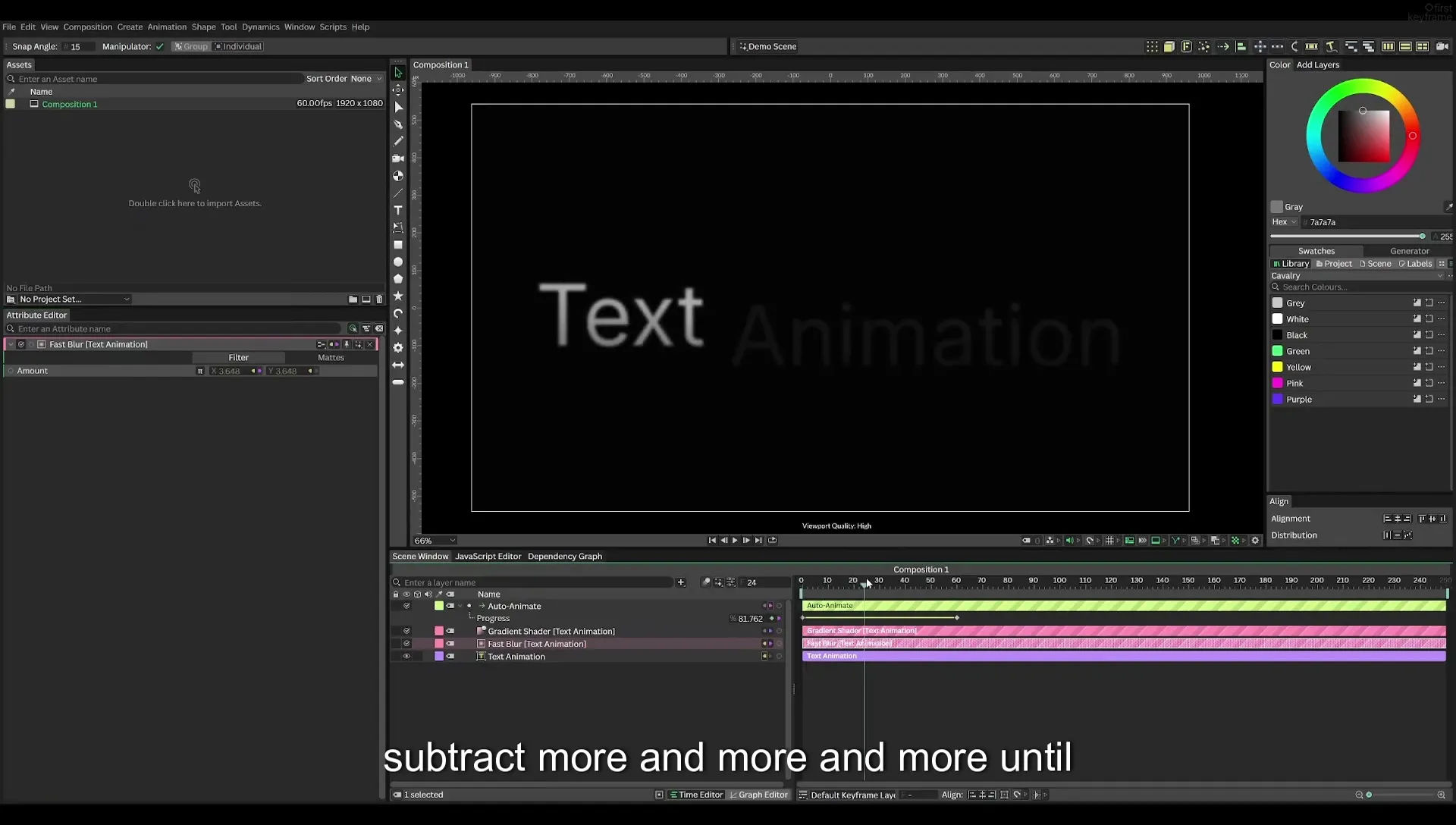Select the Pen tool in the toolbar
This screenshot has height=825, width=1456.
398,124
